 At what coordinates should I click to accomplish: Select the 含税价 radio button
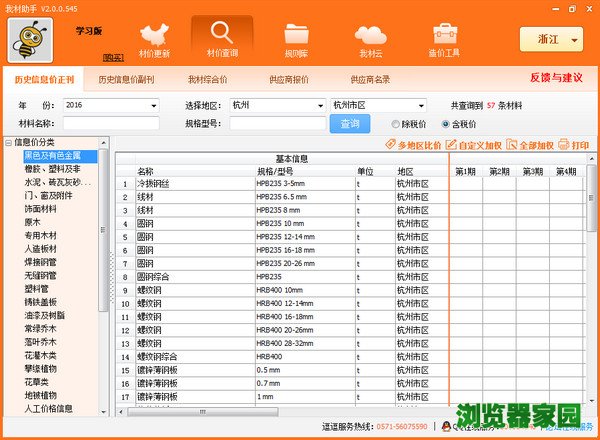(x=445, y=124)
